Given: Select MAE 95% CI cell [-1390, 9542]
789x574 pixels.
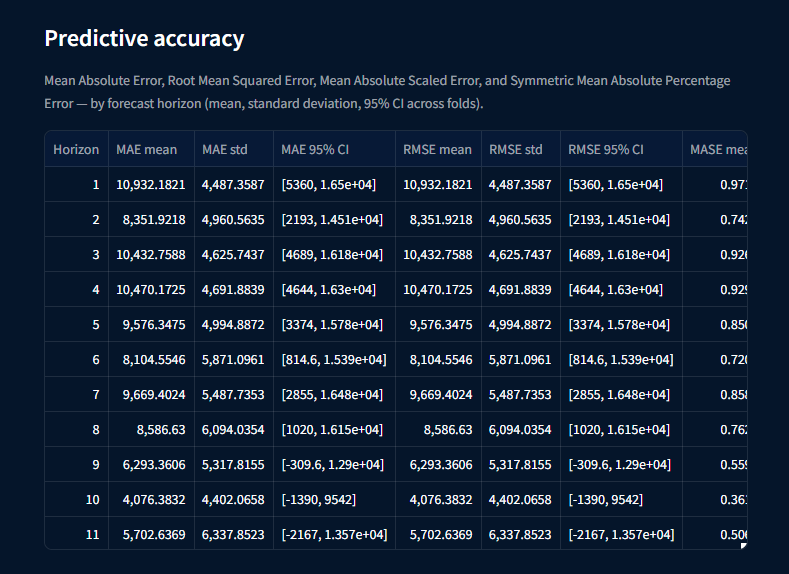Looking at the screenshot, I should pos(335,500).
